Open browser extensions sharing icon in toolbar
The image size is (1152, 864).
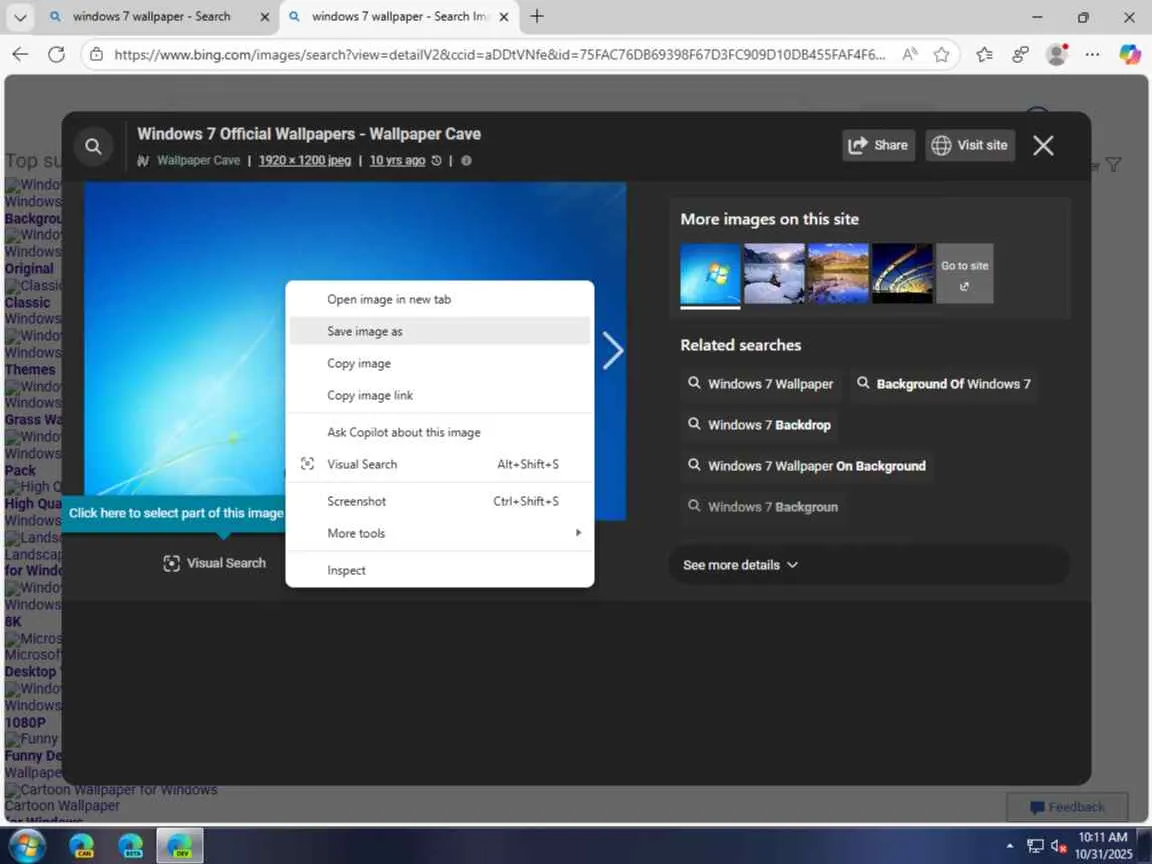(1020, 54)
